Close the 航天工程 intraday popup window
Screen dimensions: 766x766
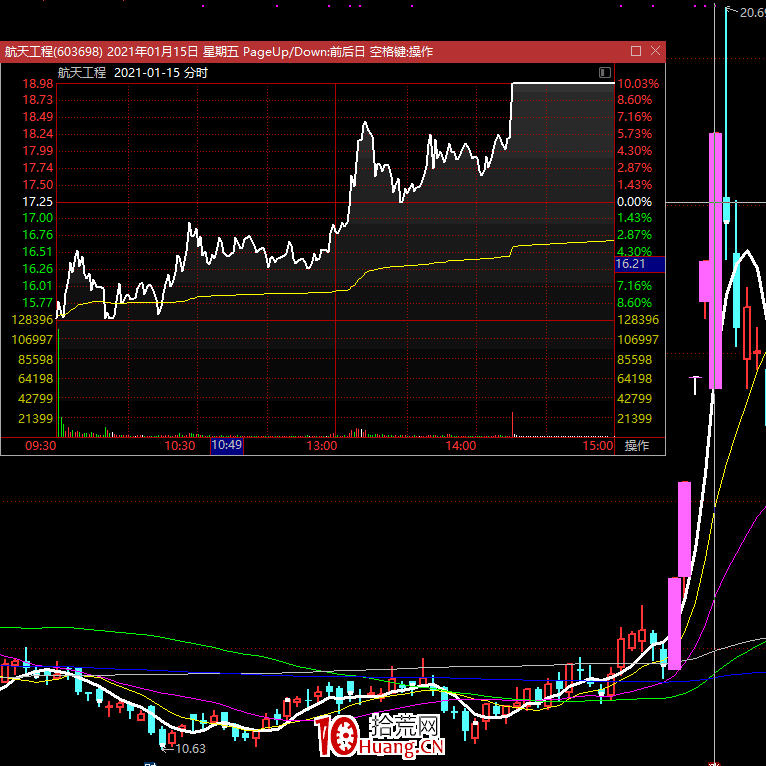tap(656, 51)
